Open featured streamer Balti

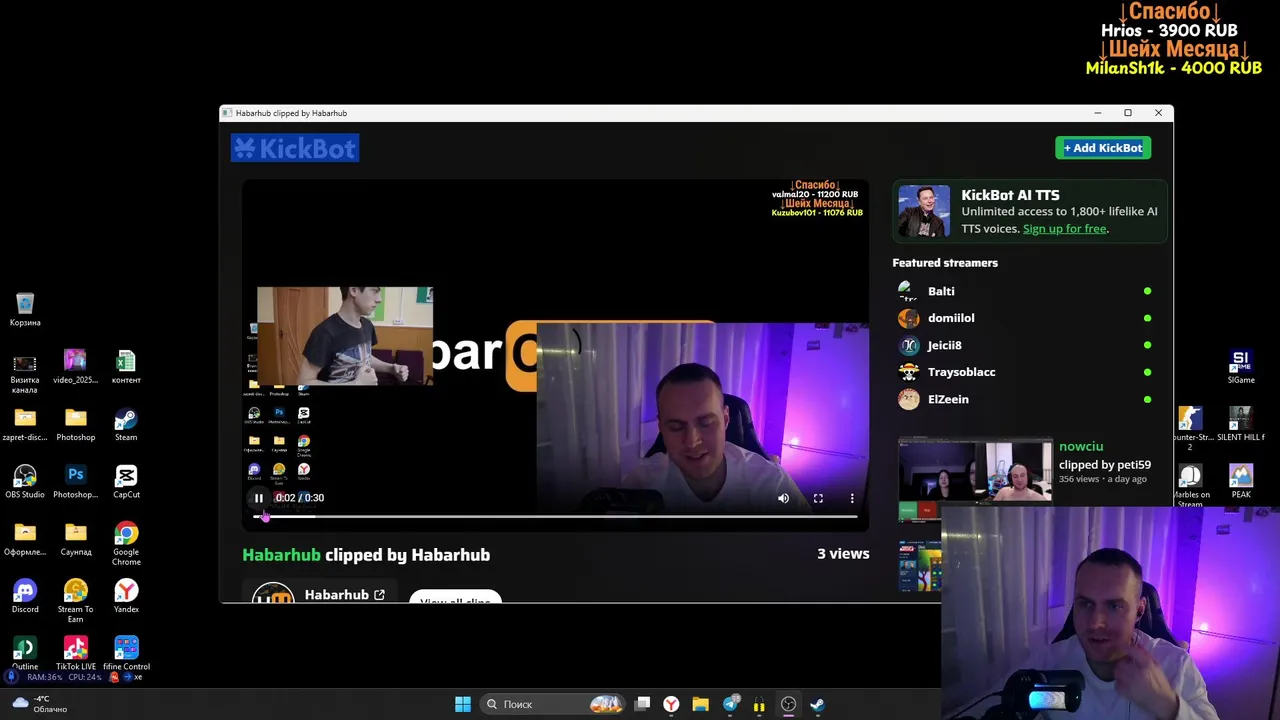pyautogui.click(x=941, y=291)
